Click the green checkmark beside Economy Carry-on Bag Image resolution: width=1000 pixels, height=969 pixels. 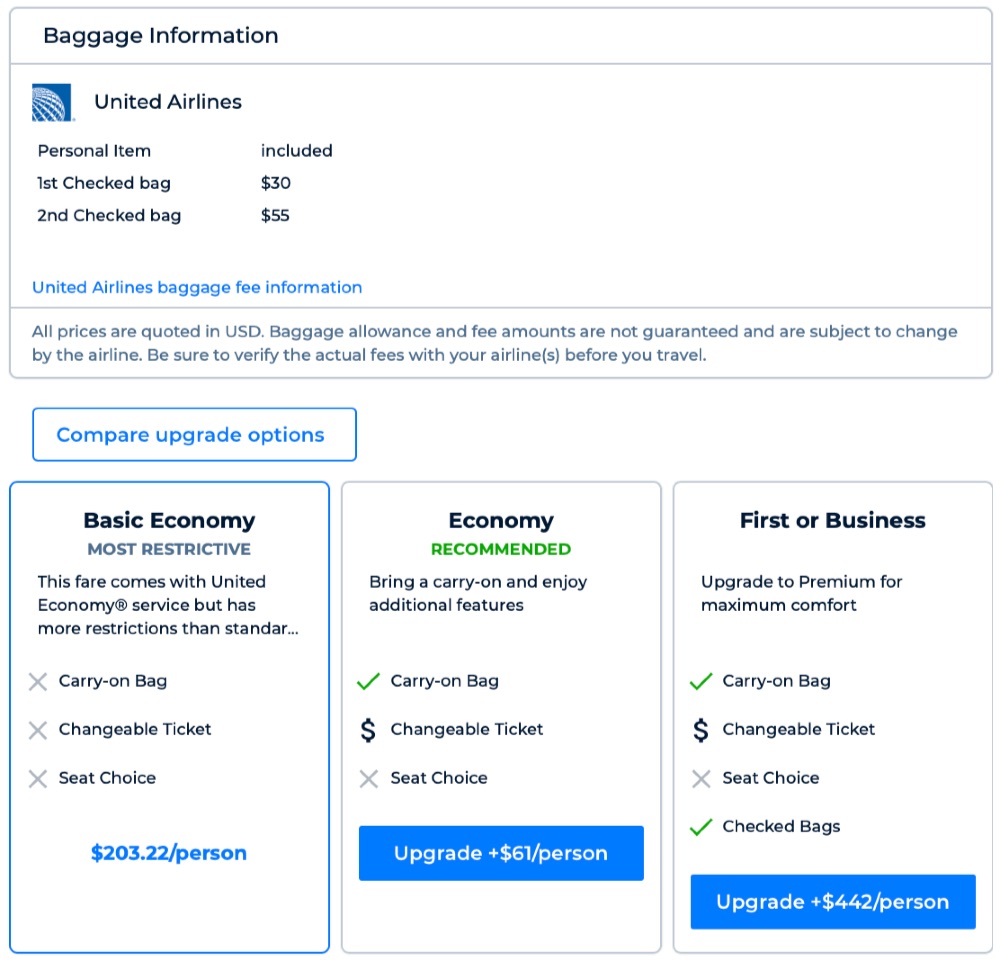(x=369, y=682)
